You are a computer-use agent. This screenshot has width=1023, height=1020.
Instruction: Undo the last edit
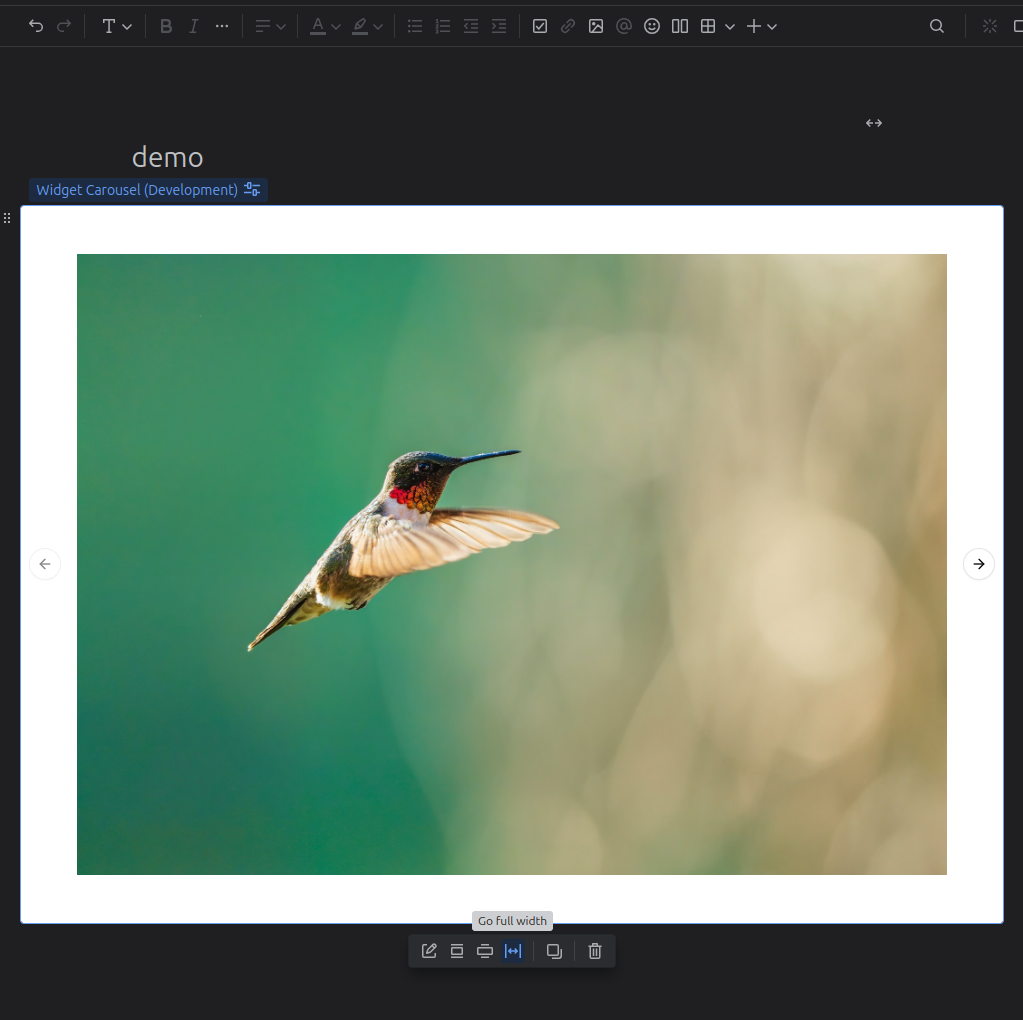point(36,26)
